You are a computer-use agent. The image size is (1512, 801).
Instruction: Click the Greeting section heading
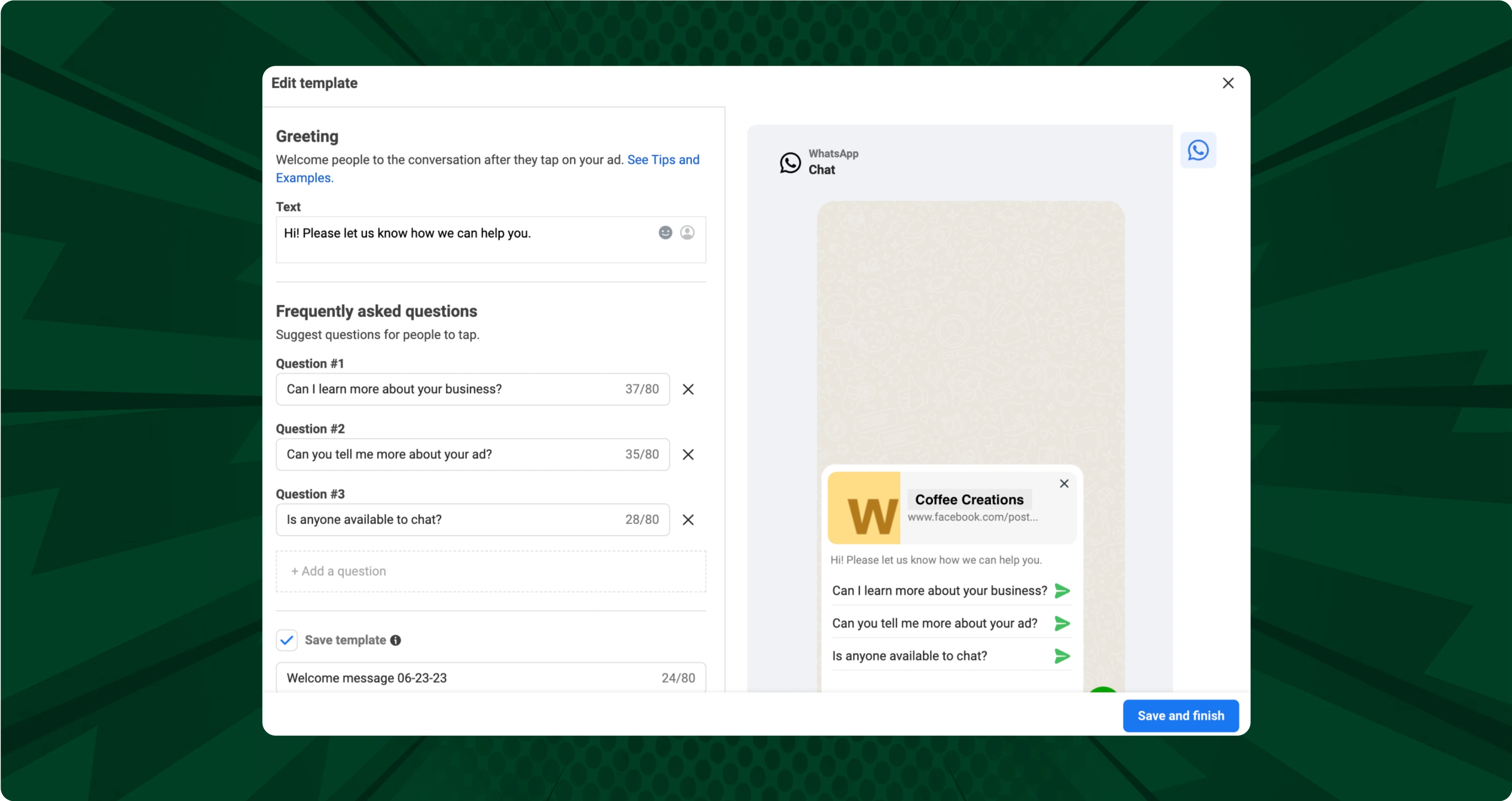[307, 136]
